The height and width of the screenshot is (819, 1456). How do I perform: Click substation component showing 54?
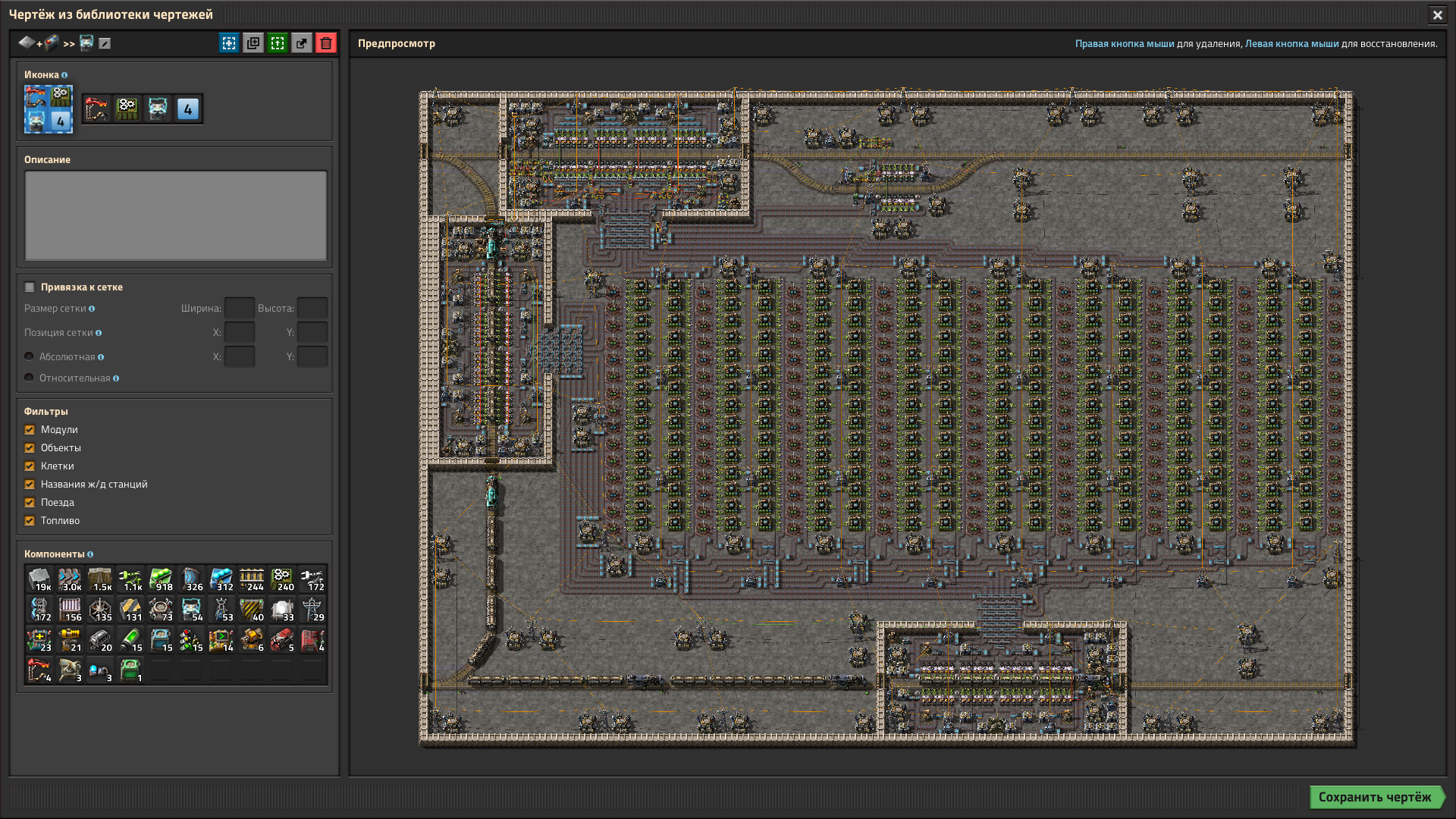click(x=191, y=610)
